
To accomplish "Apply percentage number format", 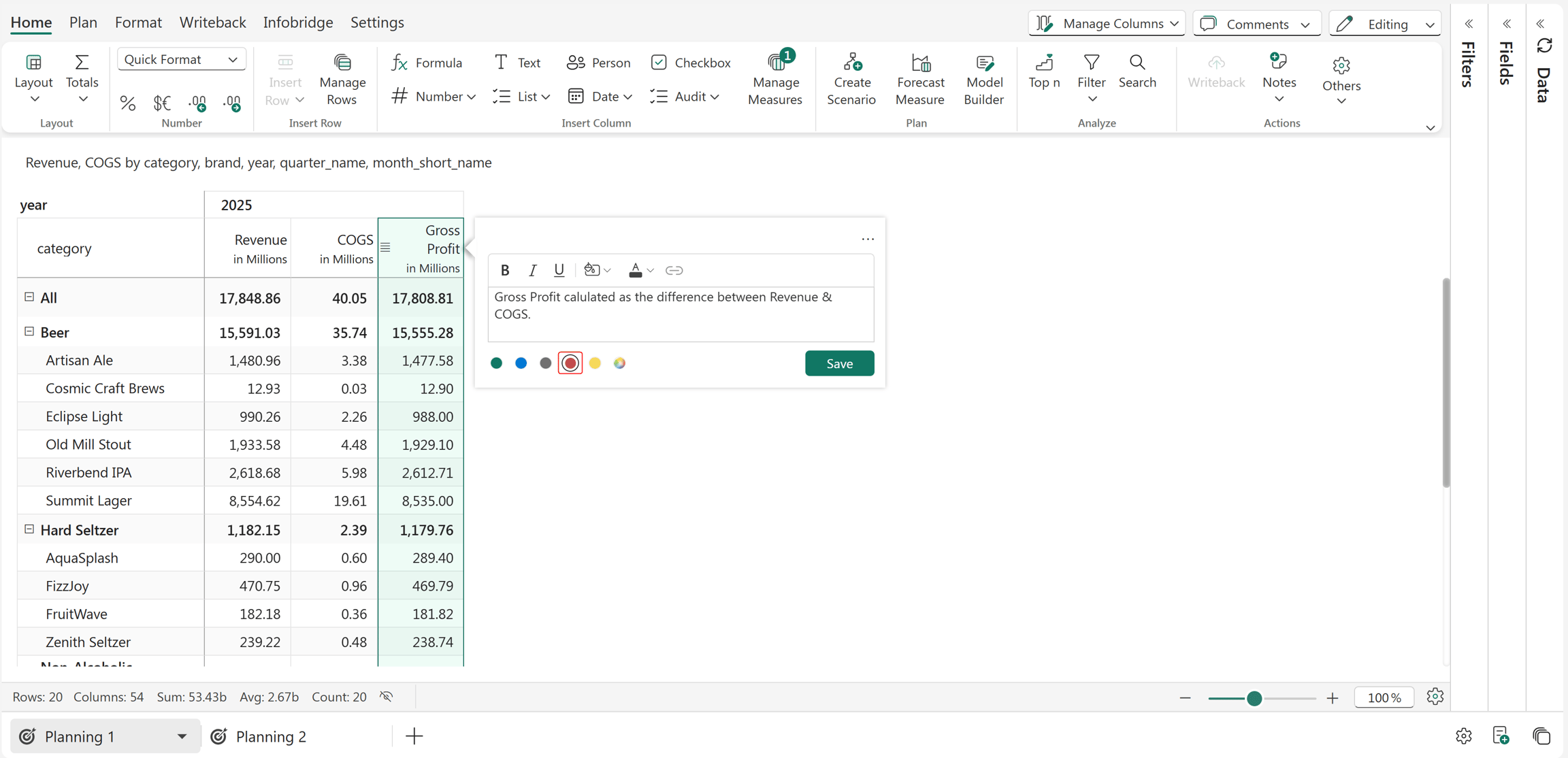I will [127, 103].
